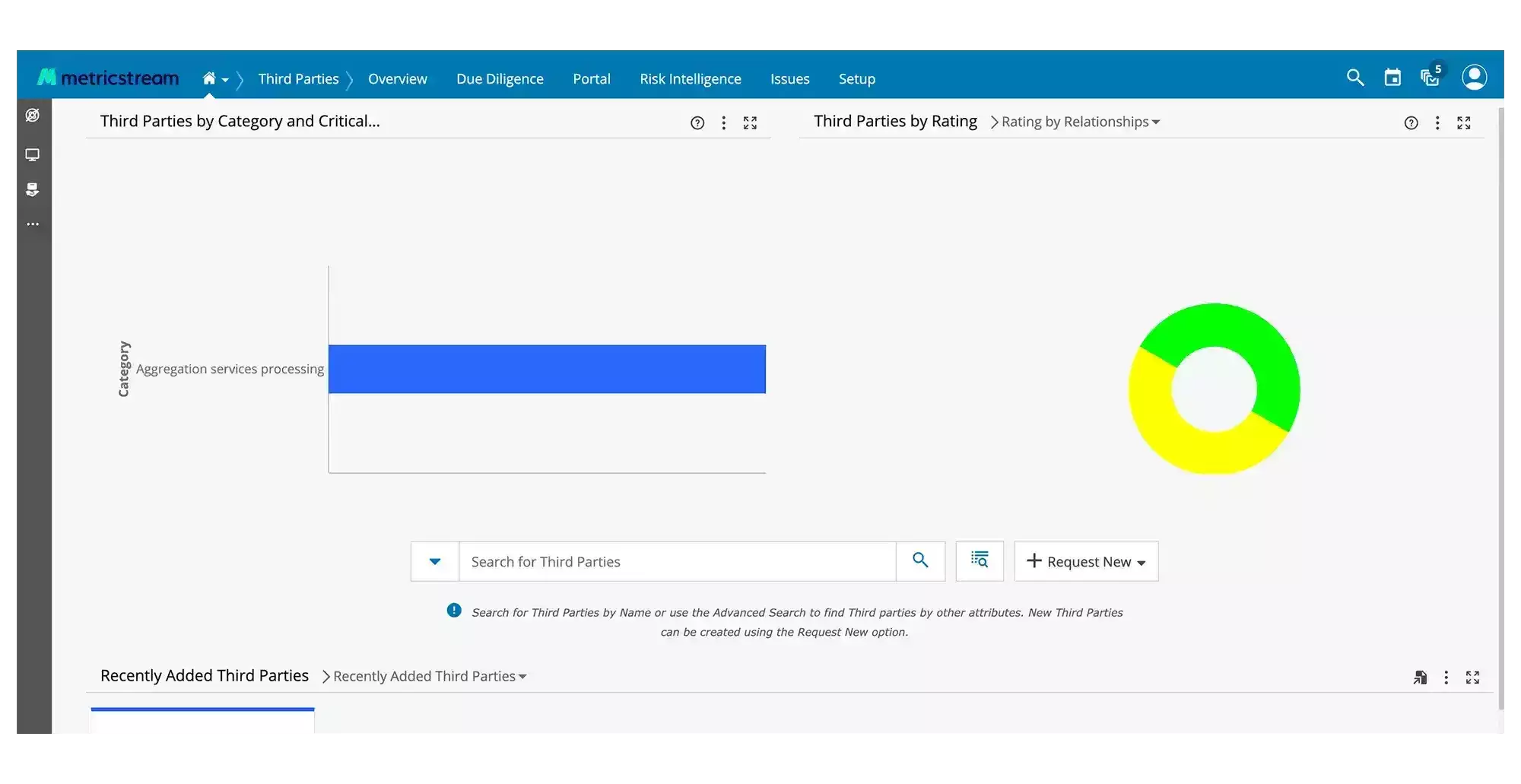The height and width of the screenshot is (784, 1521).
Task: Click the Aggregation services processing label
Action: click(x=230, y=370)
